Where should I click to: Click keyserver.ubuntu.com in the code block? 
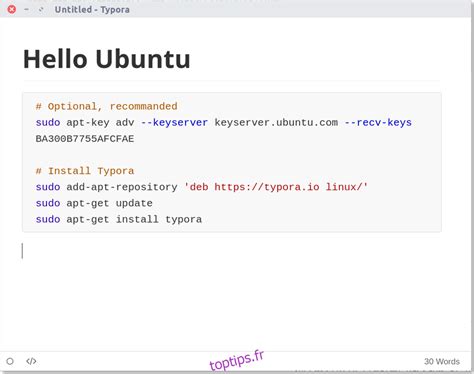276,123
